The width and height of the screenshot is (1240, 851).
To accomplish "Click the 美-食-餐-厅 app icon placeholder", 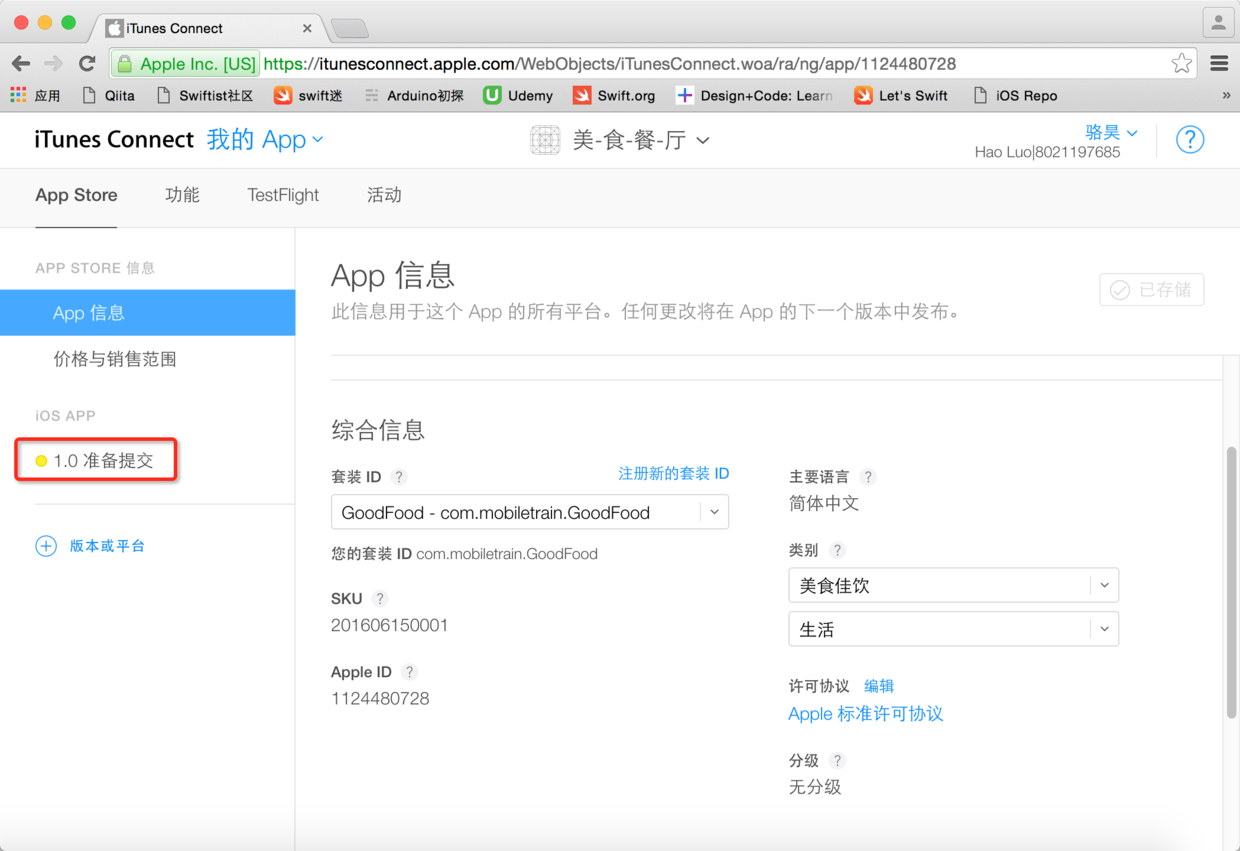I will [x=545, y=140].
